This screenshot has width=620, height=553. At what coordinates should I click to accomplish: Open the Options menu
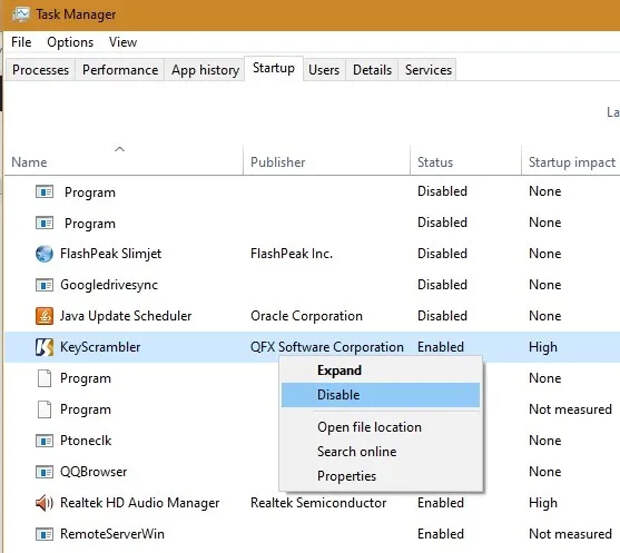(x=70, y=42)
